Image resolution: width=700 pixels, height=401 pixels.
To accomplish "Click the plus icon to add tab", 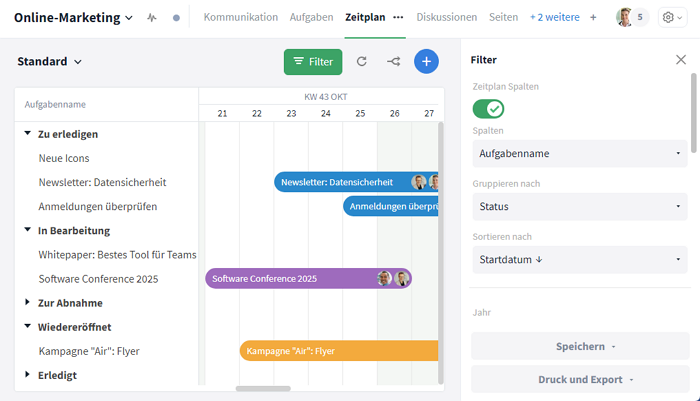I will pyautogui.click(x=593, y=18).
